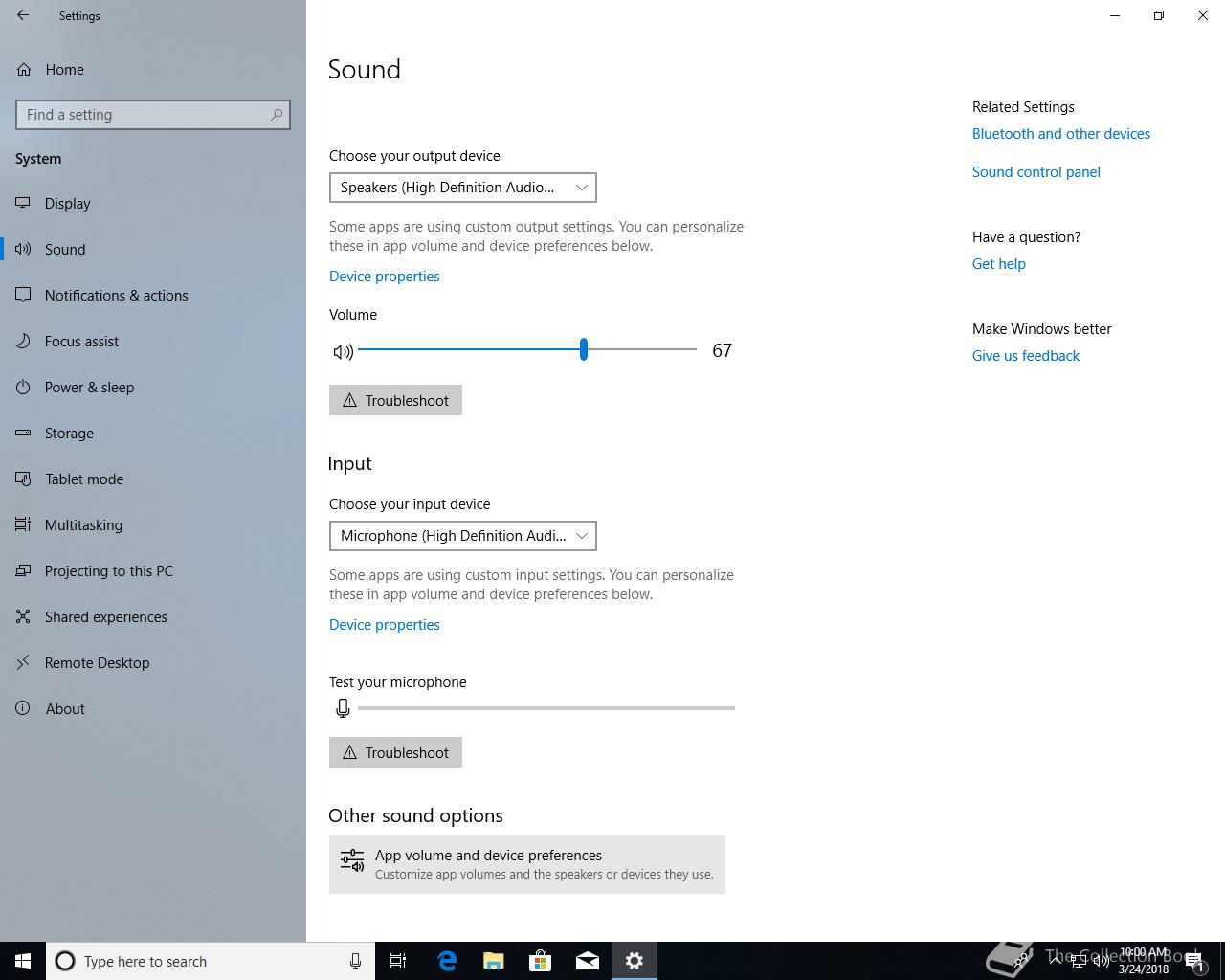
Task: Click the Focus assist moon icon
Action: pos(24,342)
